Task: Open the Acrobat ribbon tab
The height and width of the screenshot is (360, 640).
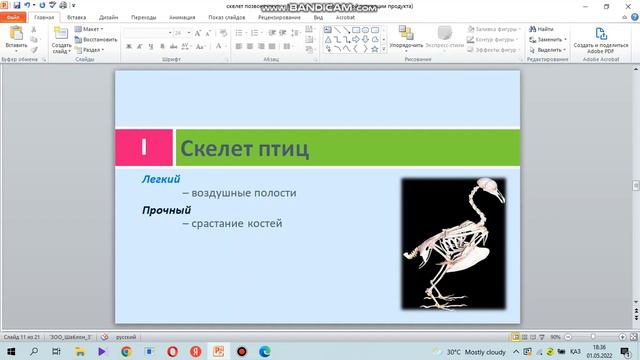Action: pos(345,17)
